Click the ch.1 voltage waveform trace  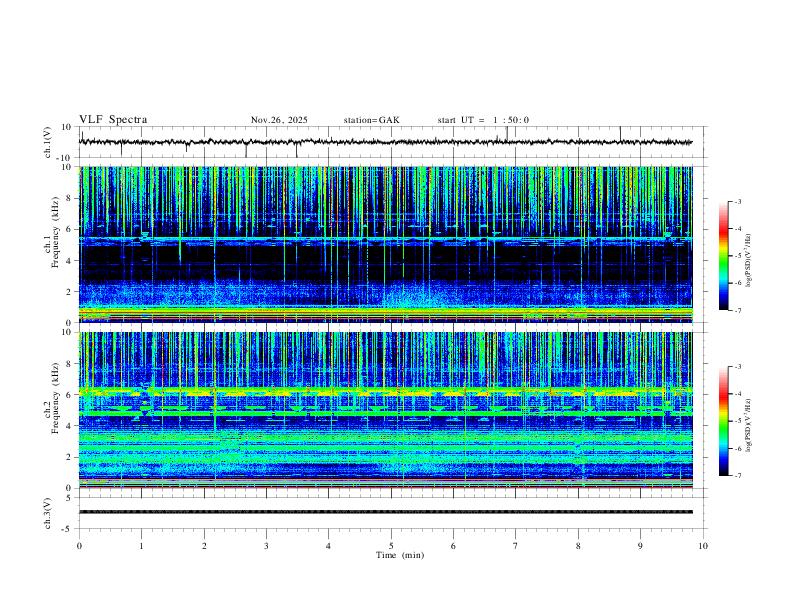click(385, 142)
